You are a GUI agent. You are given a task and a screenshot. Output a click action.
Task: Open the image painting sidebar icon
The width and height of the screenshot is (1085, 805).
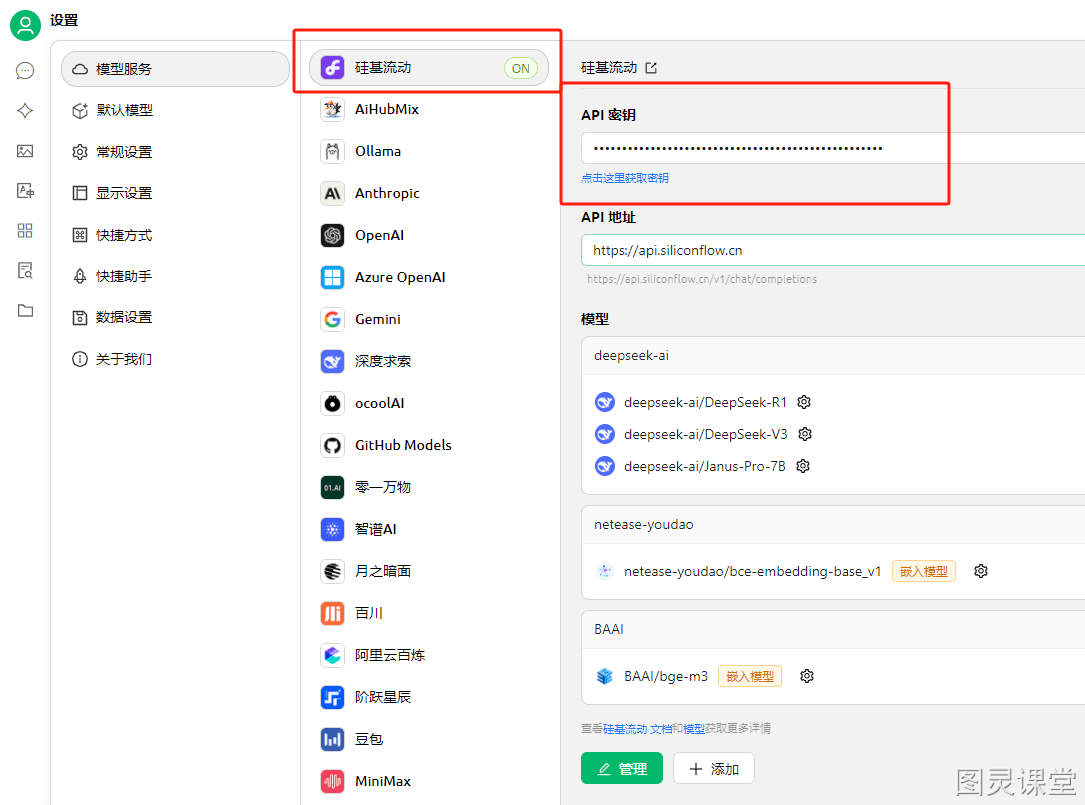(x=25, y=151)
